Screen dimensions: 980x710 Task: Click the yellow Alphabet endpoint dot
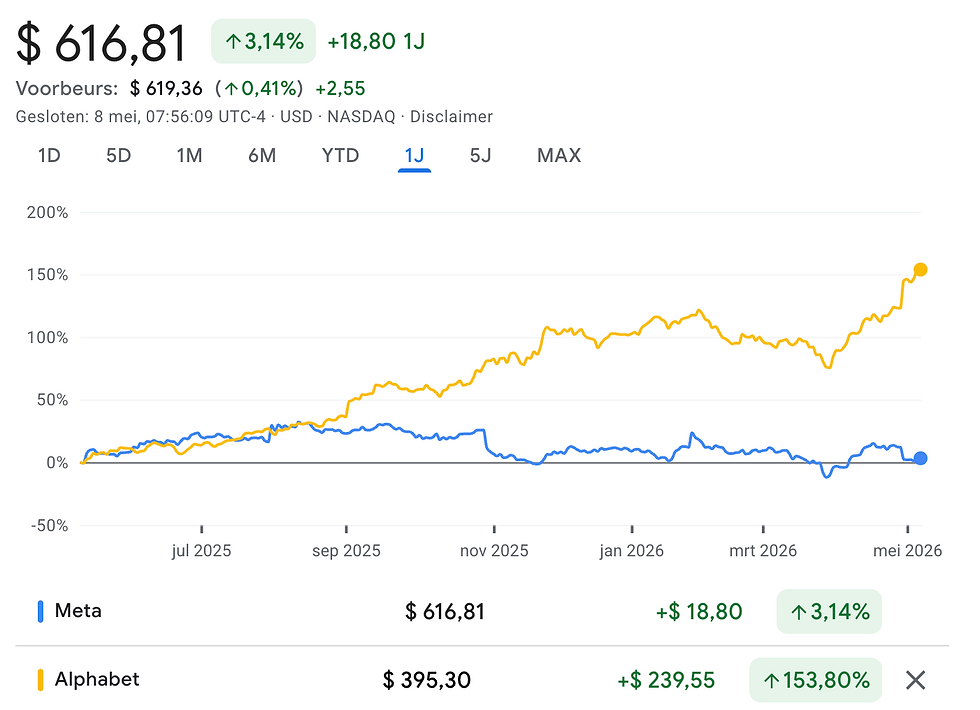tap(920, 270)
